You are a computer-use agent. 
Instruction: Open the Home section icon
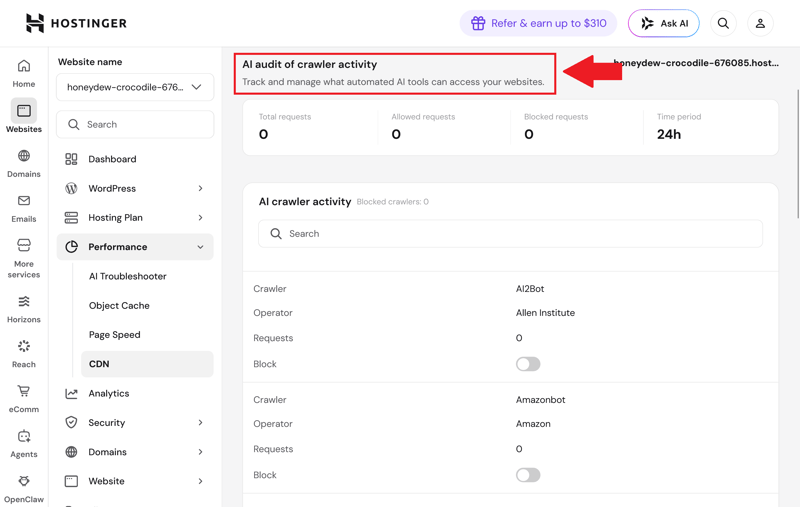point(23,66)
